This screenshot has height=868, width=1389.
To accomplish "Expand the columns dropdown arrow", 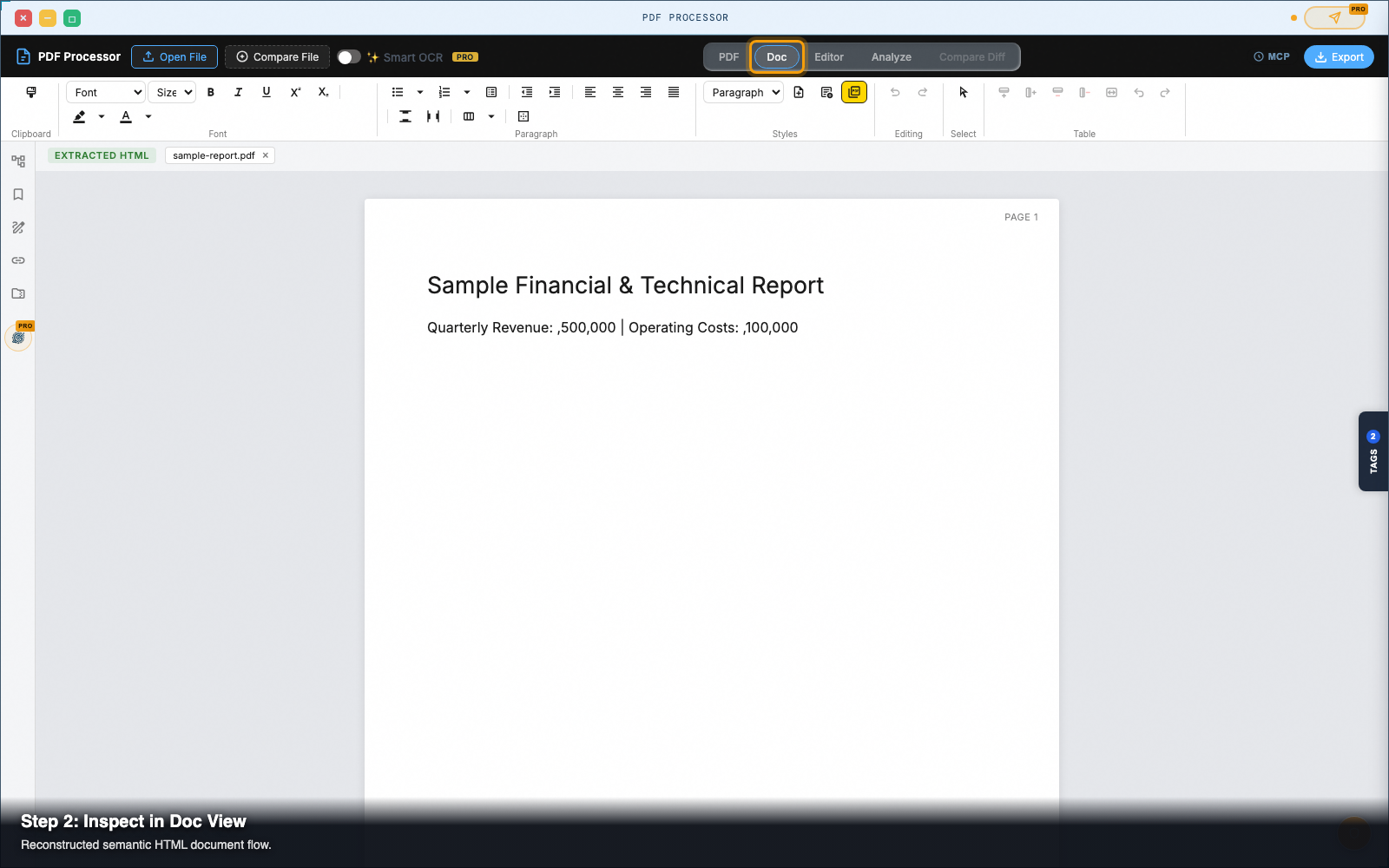I will (x=491, y=116).
